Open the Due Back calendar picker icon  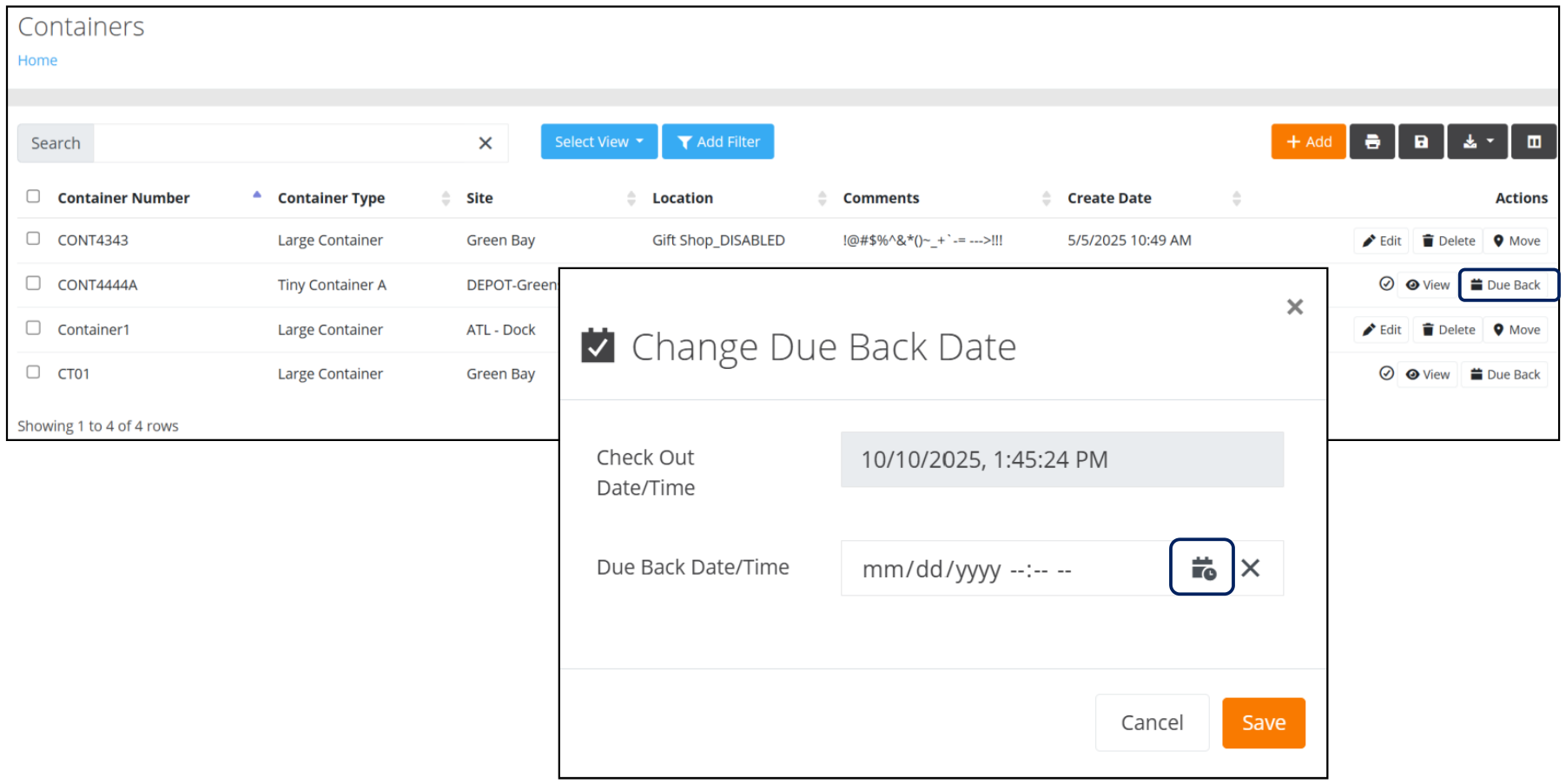(1202, 568)
